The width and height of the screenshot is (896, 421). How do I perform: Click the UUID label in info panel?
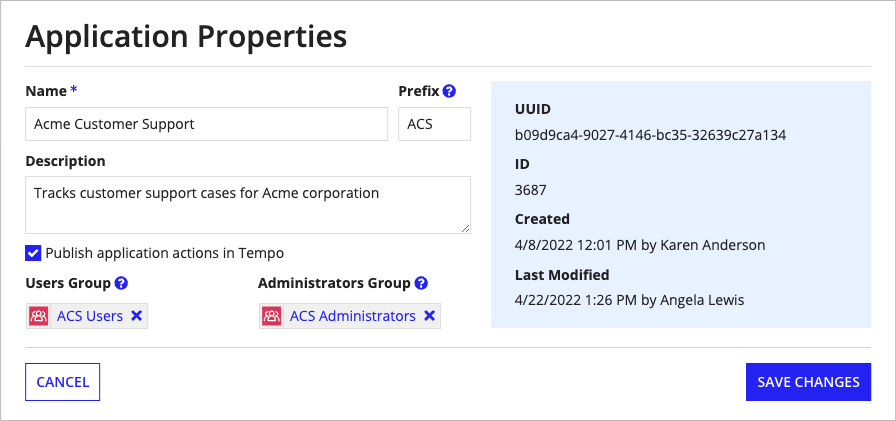click(x=533, y=109)
